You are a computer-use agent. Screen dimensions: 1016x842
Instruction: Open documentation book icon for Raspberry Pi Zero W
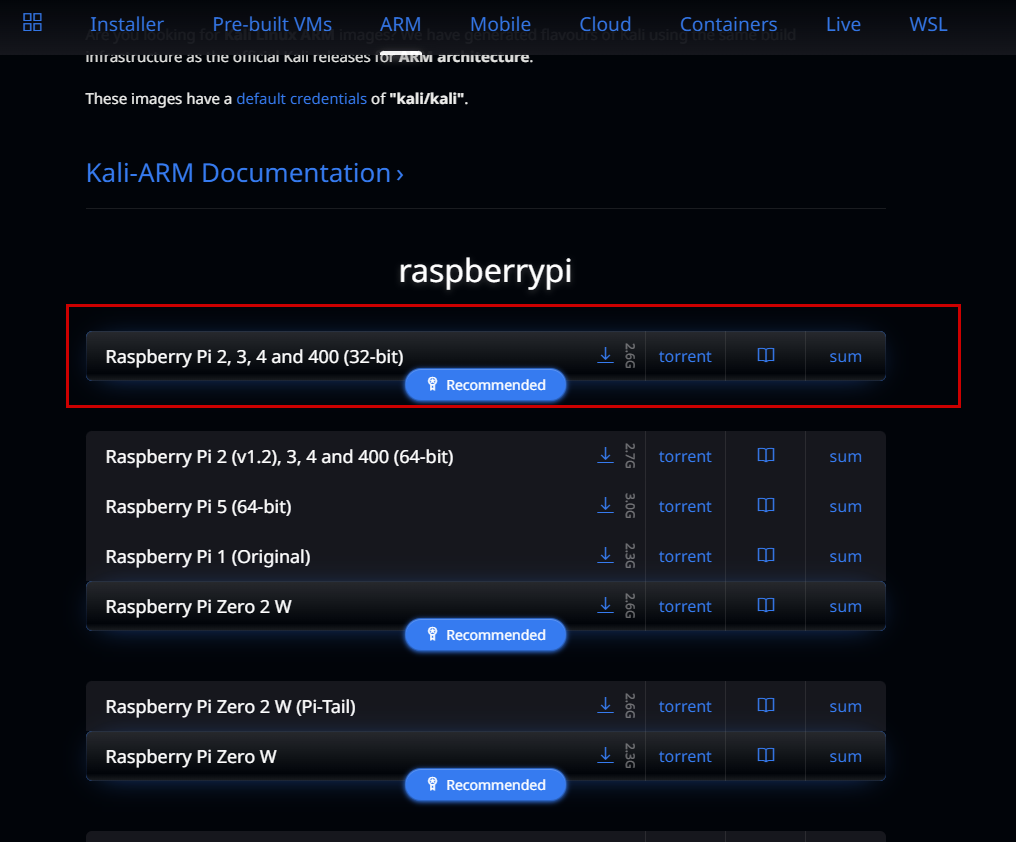(766, 754)
